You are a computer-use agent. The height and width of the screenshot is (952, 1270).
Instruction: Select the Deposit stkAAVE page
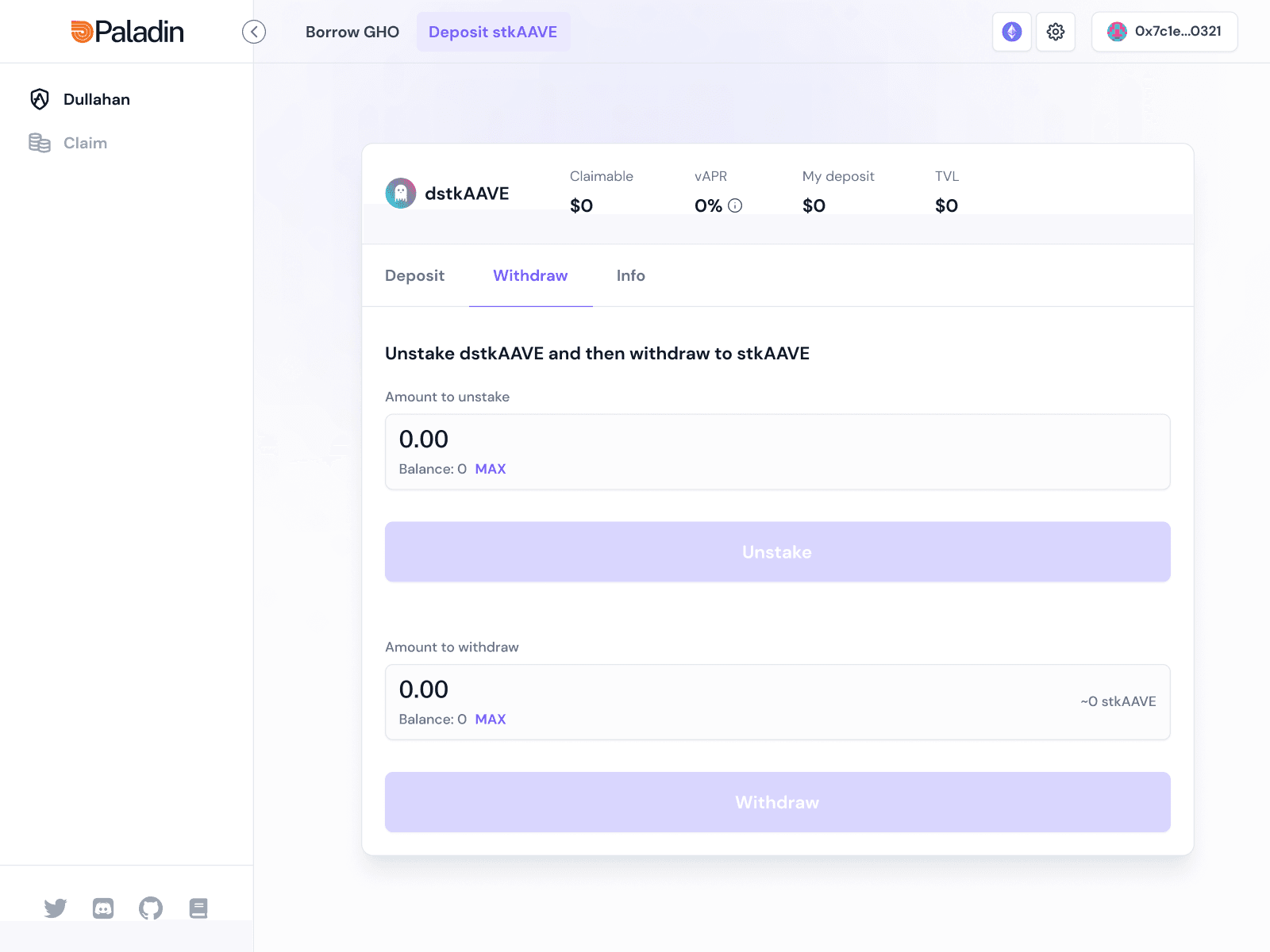pos(493,32)
